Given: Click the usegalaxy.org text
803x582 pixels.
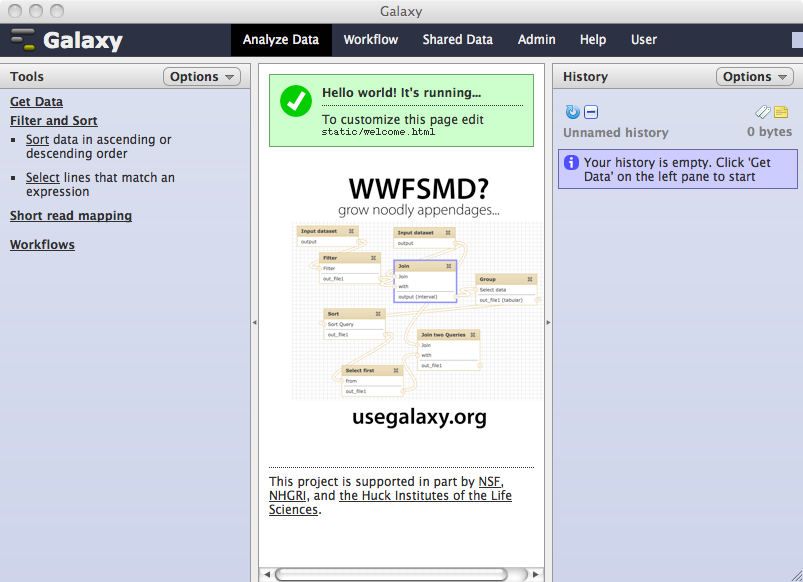Looking at the screenshot, I should (x=419, y=417).
